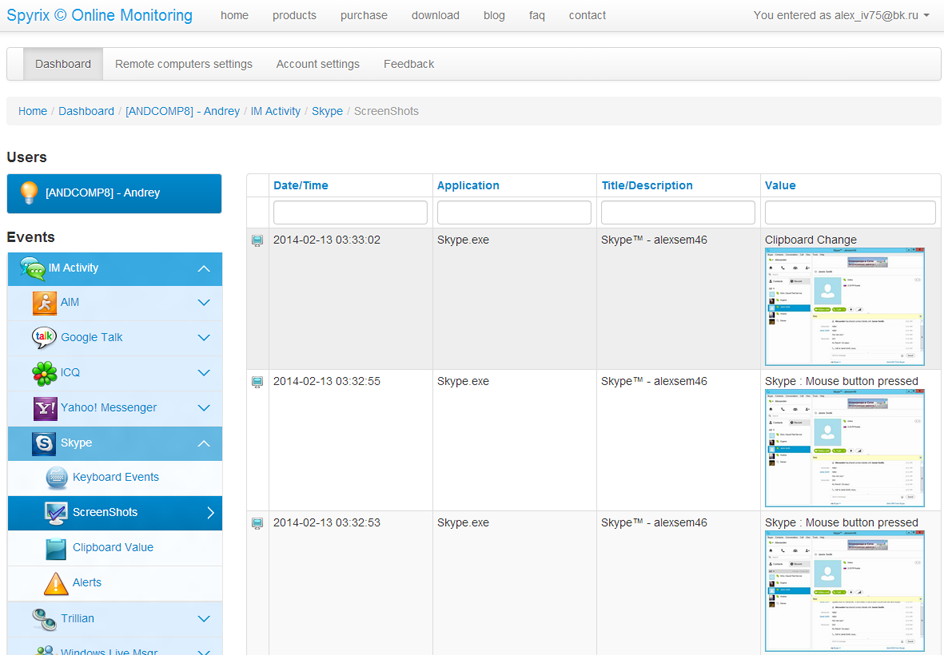Switch to Remote computers settings tab
This screenshot has height=655, width=944.
pyautogui.click(x=183, y=64)
